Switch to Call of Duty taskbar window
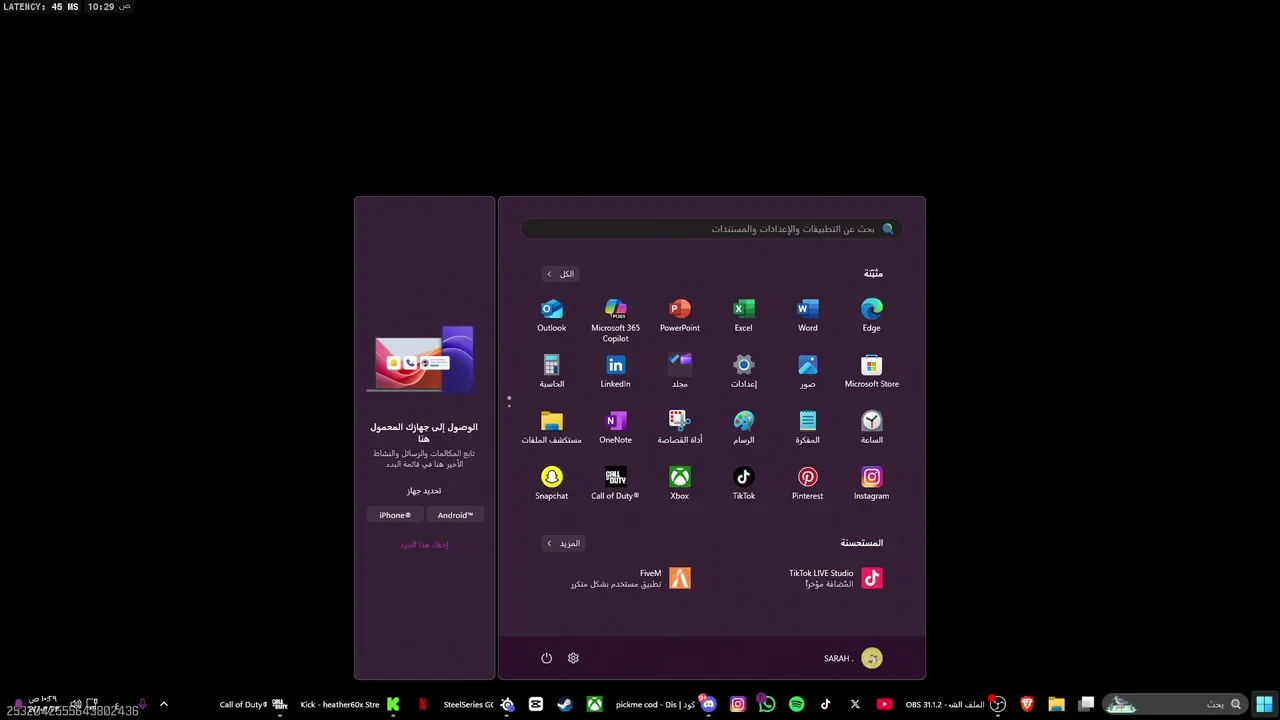1280x720 pixels. pyautogui.click(x=253, y=704)
